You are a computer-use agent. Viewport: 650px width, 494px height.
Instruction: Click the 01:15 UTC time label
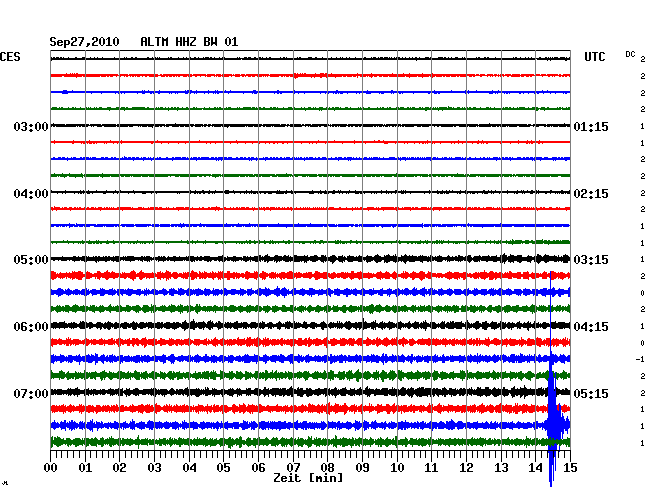tap(591, 126)
